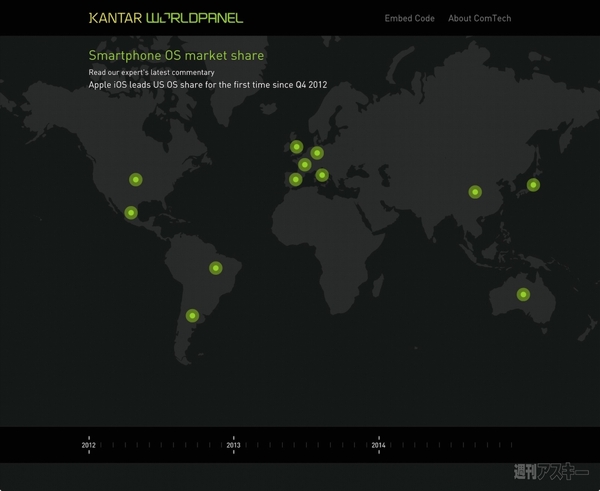Select the Mexico map marker

[x=131, y=212]
